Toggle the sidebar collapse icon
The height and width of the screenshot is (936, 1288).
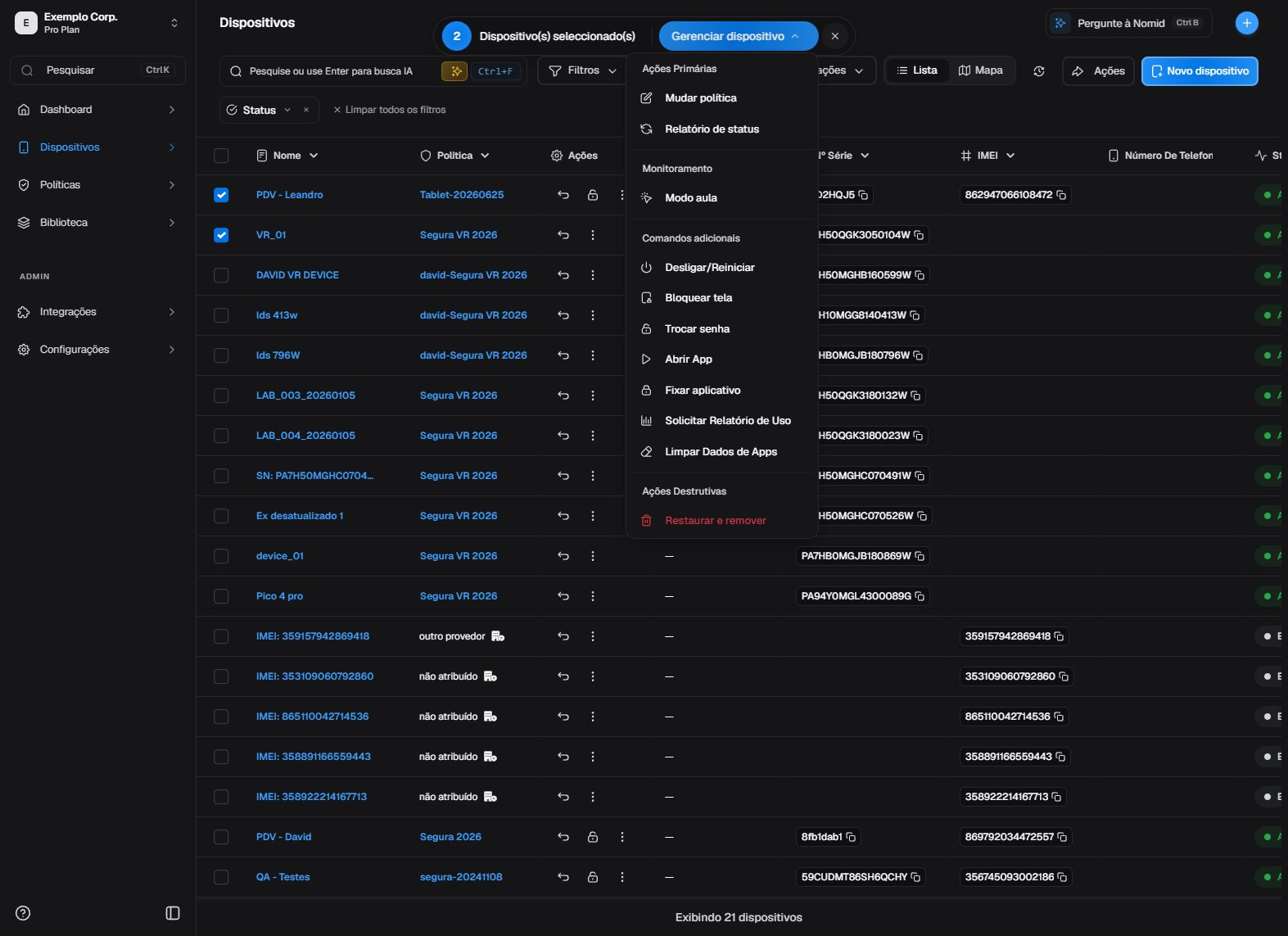(x=173, y=913)
